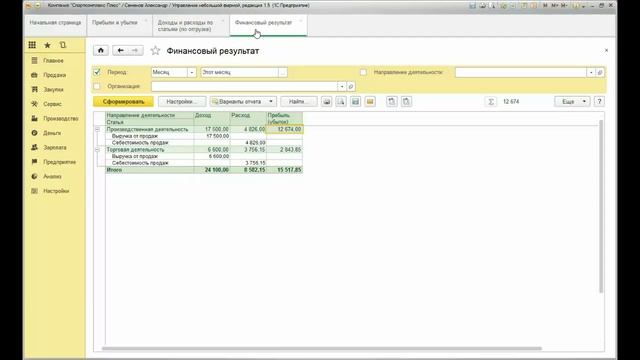Select total income cell 24 100,00
The width and height of the screenshot is (640, 360).
click(x=212, y=170)
